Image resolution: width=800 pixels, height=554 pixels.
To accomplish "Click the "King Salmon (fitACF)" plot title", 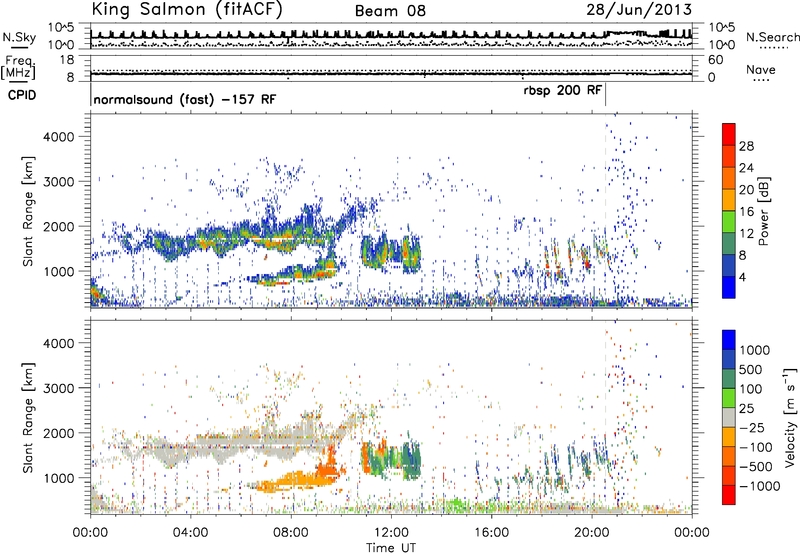I will pyautogui.click(x=186, y=9).
